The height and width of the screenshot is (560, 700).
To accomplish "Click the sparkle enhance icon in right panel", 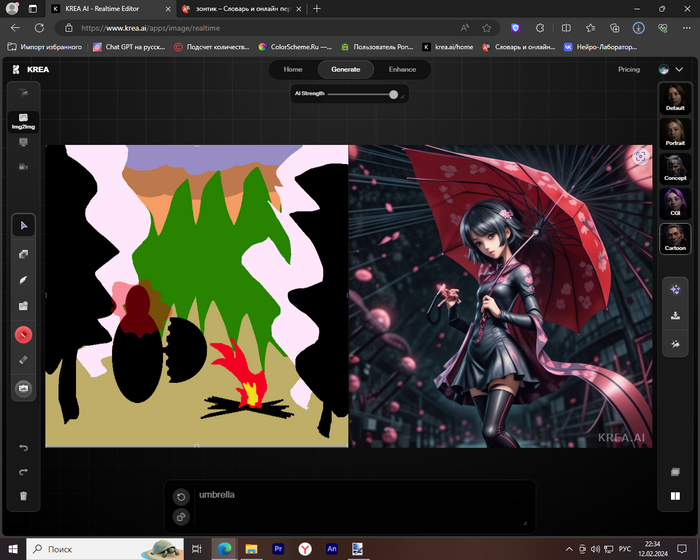I will coord(676,288).
